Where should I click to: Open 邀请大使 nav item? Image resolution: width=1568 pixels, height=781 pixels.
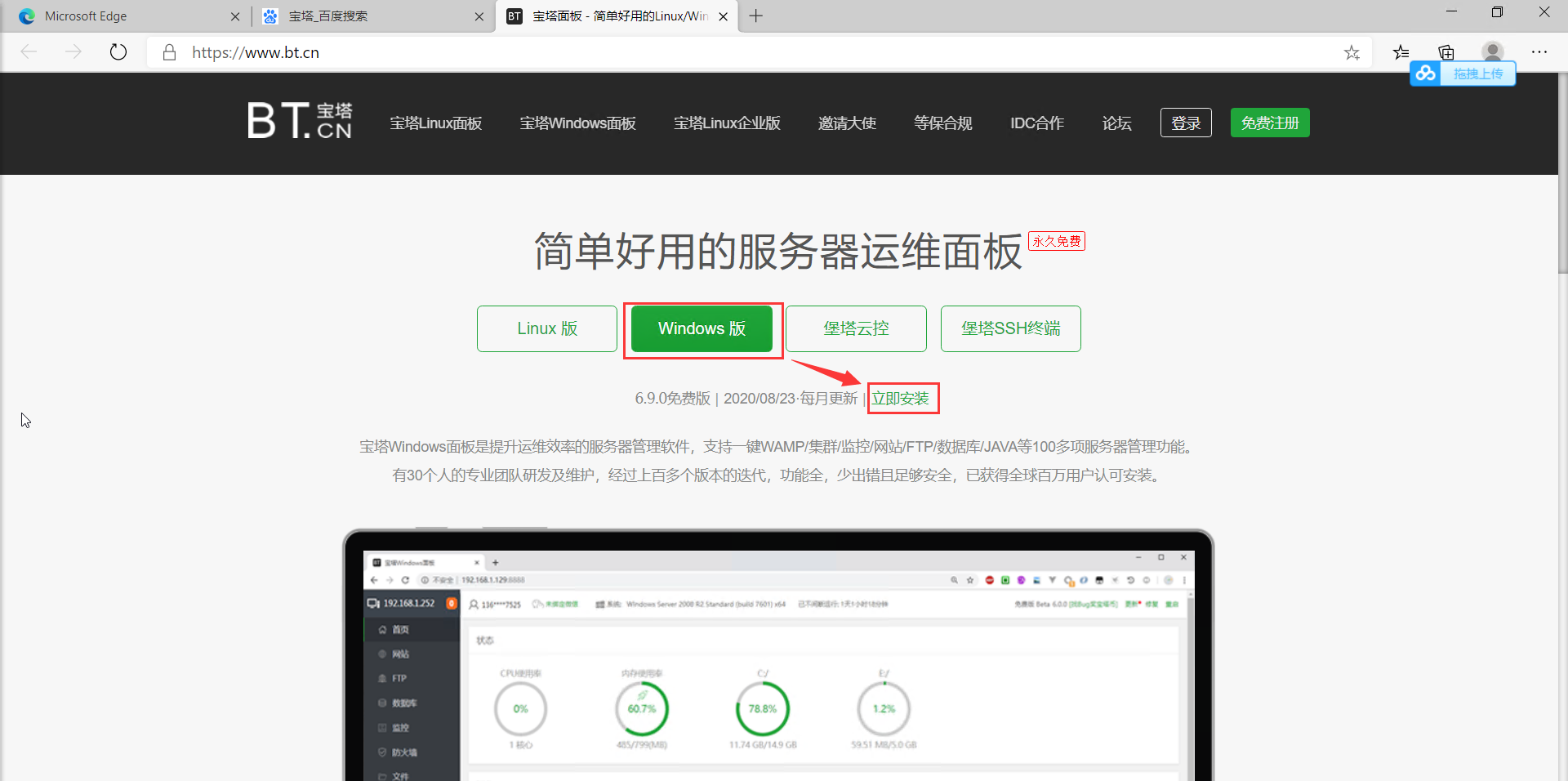click(847, 123)
